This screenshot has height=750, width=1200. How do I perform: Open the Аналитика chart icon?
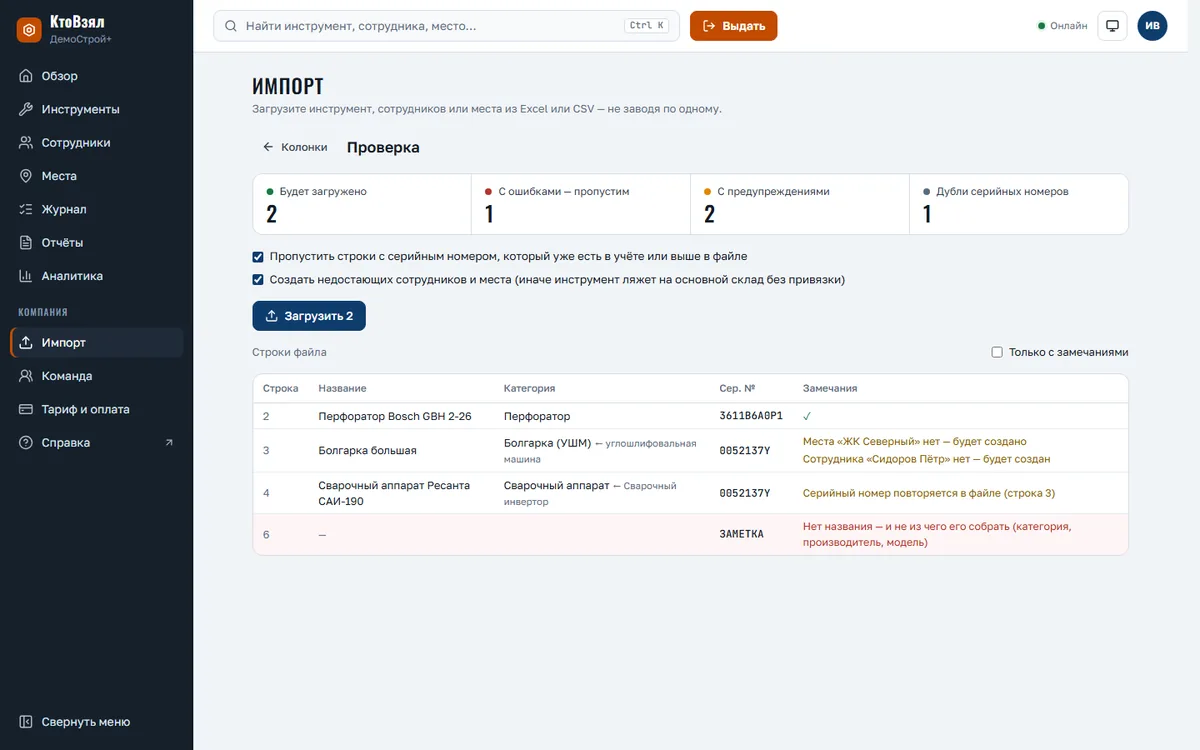point(26,276)
